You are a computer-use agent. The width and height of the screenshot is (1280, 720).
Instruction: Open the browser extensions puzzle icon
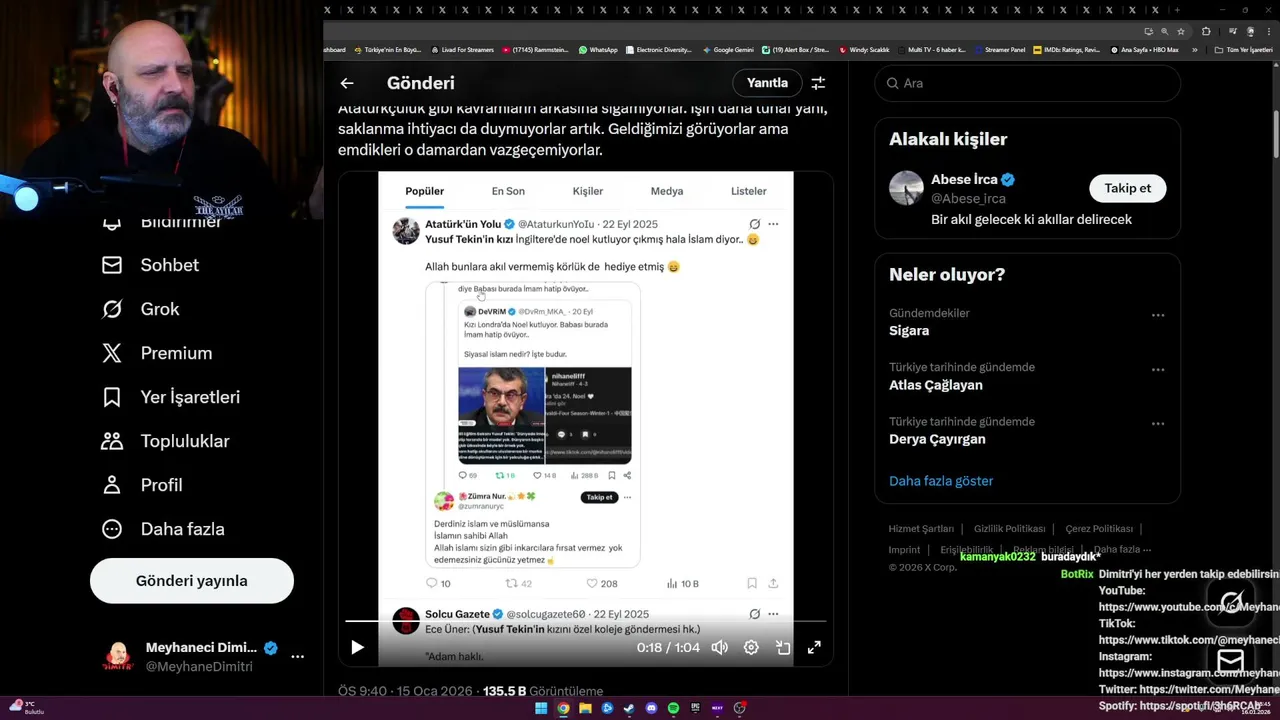(1206, 31)
